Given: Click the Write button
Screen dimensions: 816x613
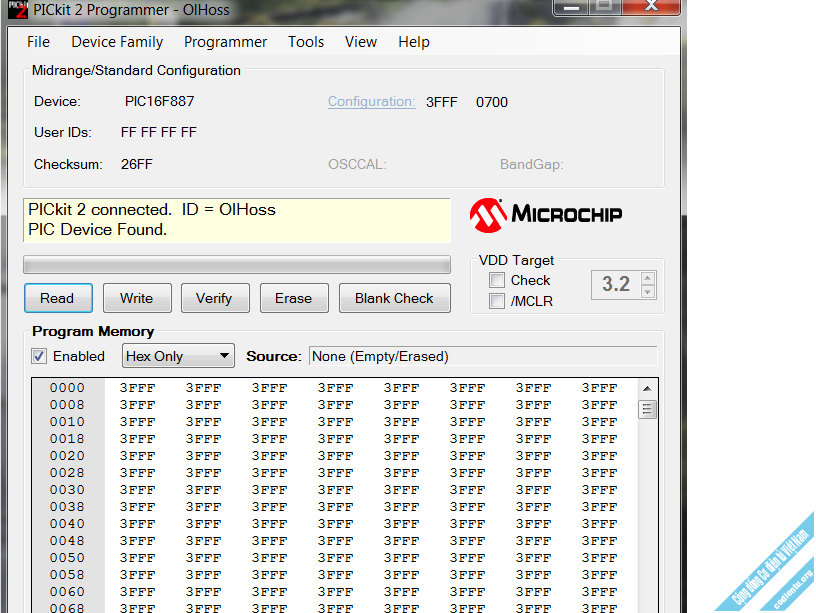Looking at the screenshot, I should (x=137, y=298).
